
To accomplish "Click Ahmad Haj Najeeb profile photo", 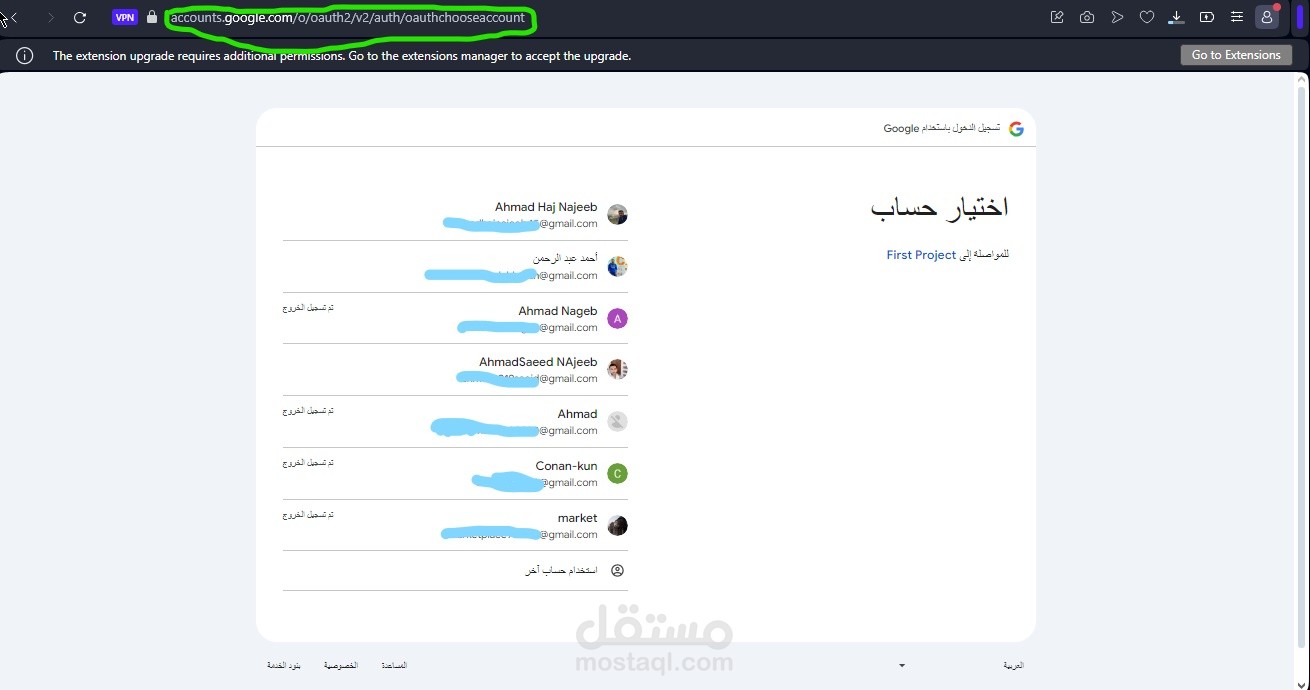I will (x=618, y=215).
